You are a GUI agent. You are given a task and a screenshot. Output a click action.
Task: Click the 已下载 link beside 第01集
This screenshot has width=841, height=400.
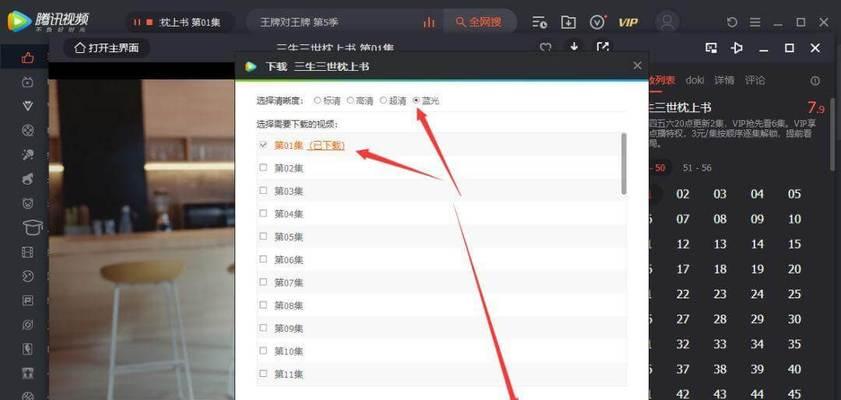[x=326, y=145]
